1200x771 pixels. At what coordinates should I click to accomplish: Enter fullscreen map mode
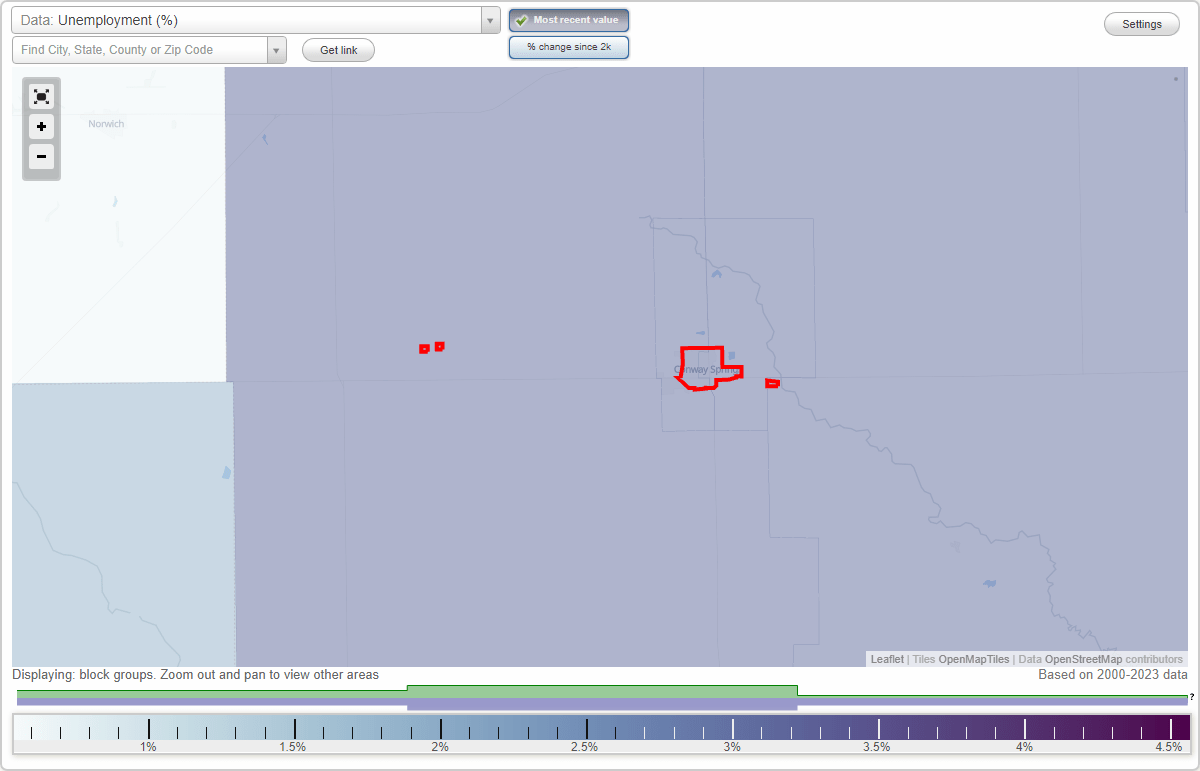pyautogui.click(x=41, y=96)
